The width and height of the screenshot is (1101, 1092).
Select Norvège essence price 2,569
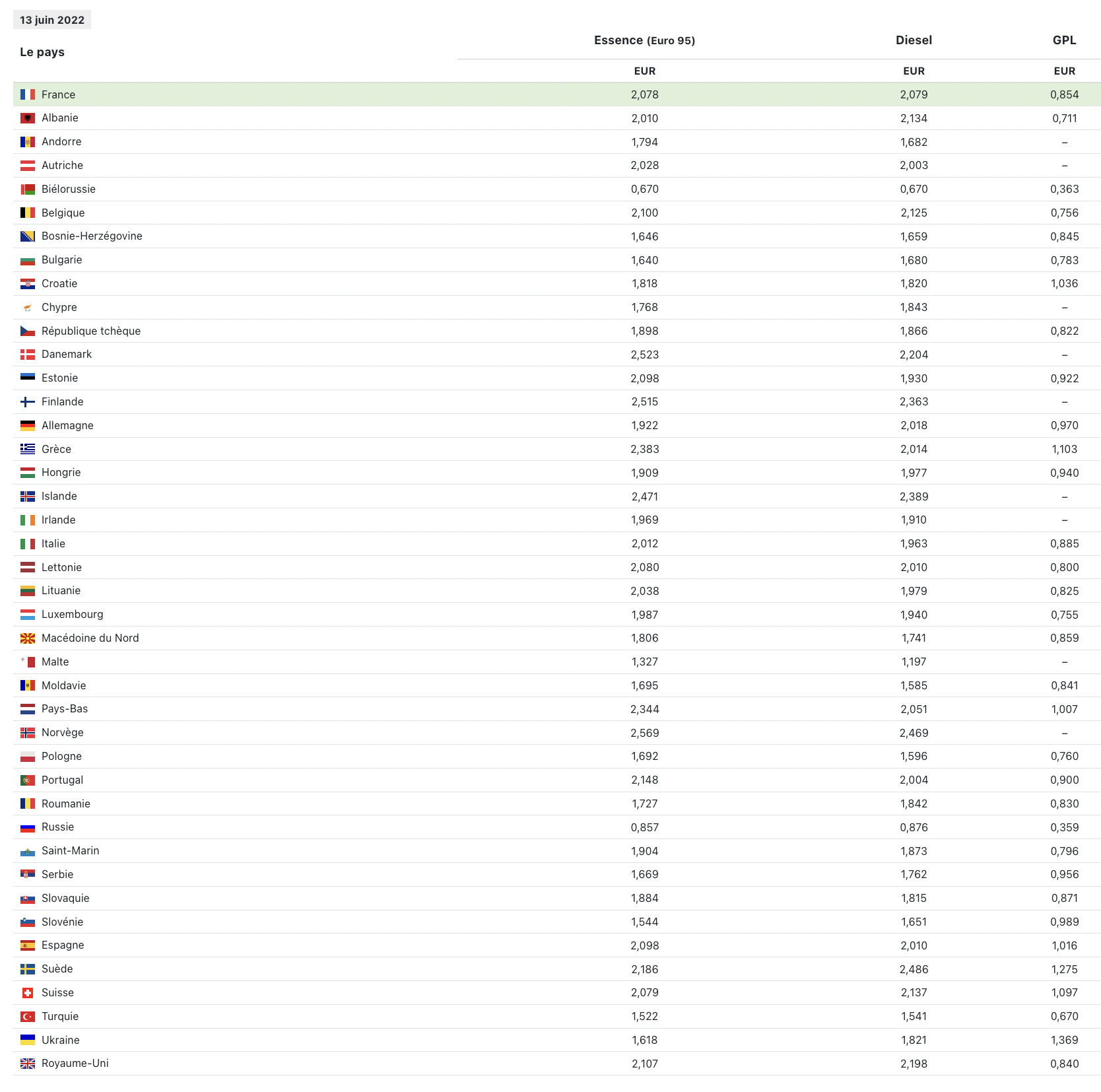coord(644,733)
